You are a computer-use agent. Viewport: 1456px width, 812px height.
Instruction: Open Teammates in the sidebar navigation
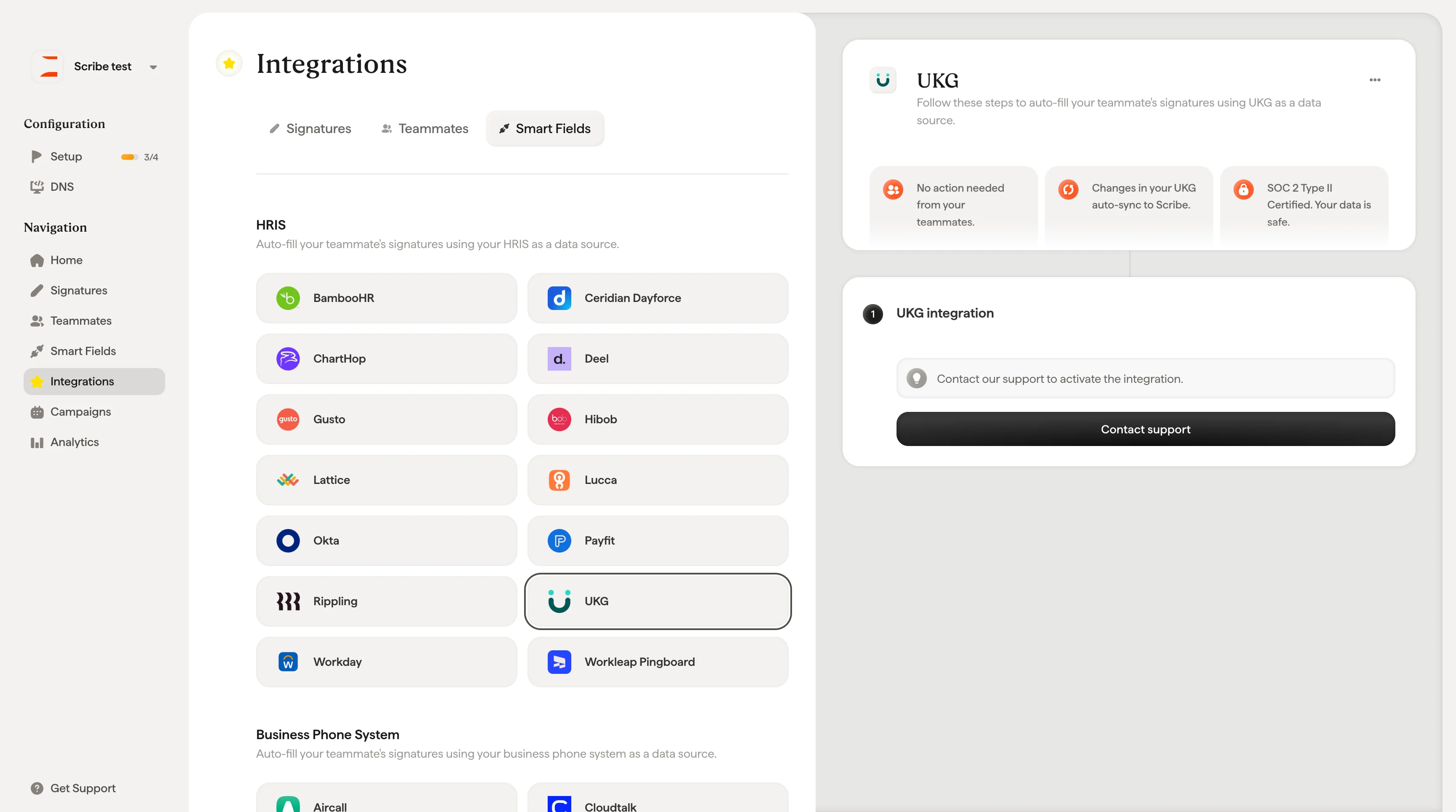tap(81, 321)
